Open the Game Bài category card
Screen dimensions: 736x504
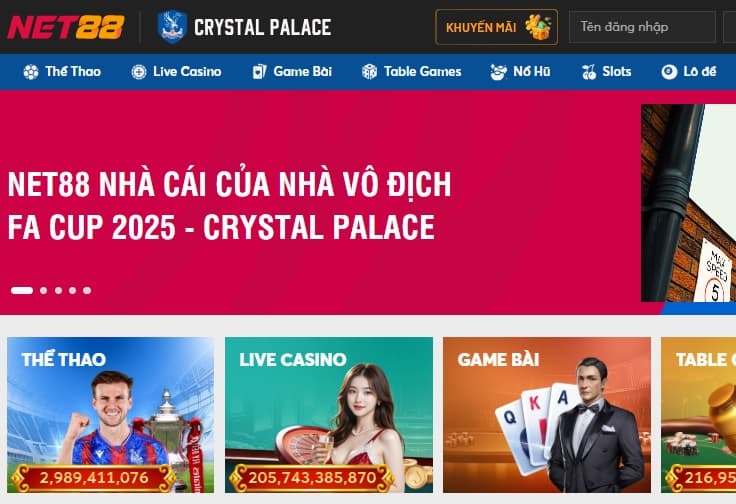click(x=547, y=415)
